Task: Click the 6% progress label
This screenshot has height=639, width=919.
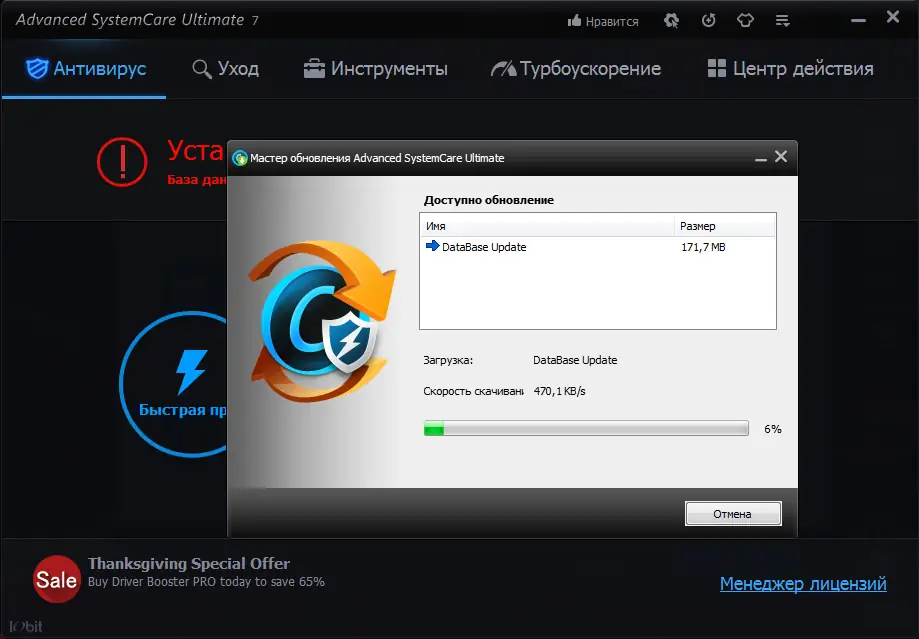Action: [772, 429]
